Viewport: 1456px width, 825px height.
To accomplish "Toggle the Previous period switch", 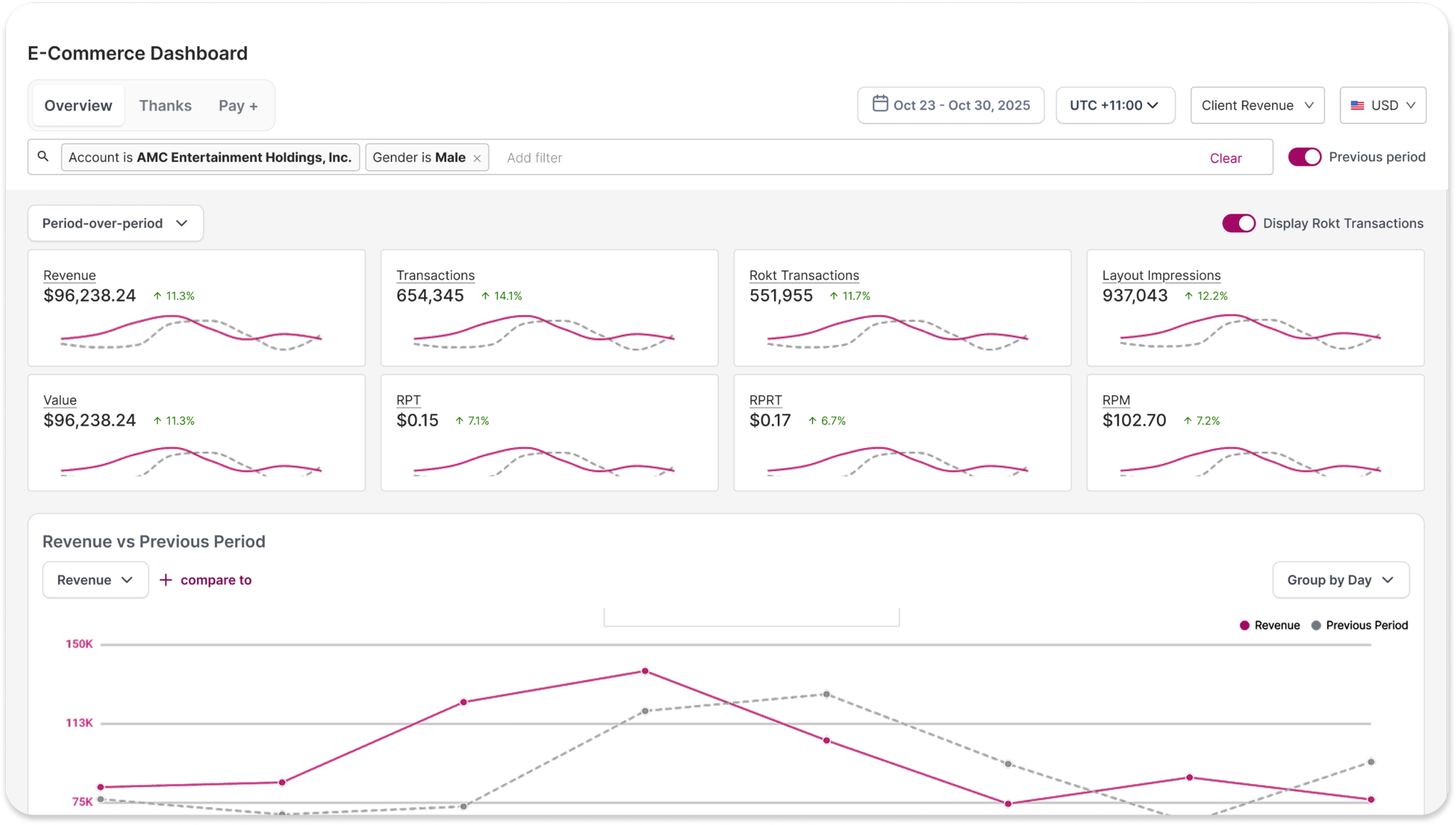I will (1304, 157).
